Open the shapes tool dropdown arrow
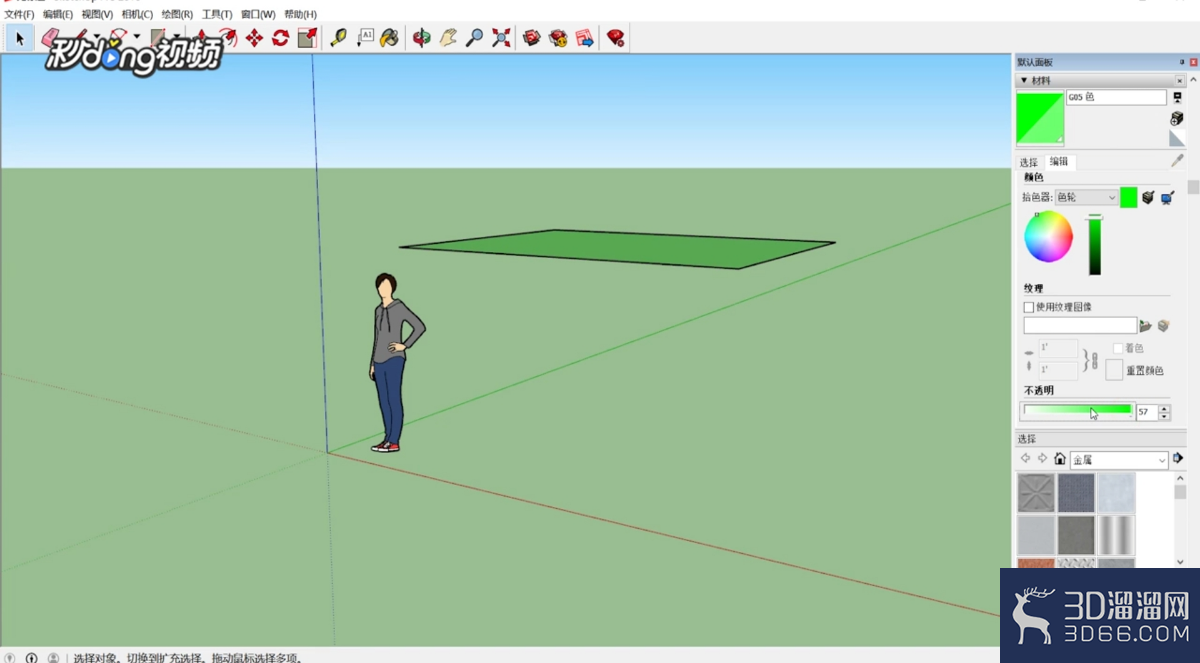This screenshot has width=1200, height=663. (x=175, y=38)
